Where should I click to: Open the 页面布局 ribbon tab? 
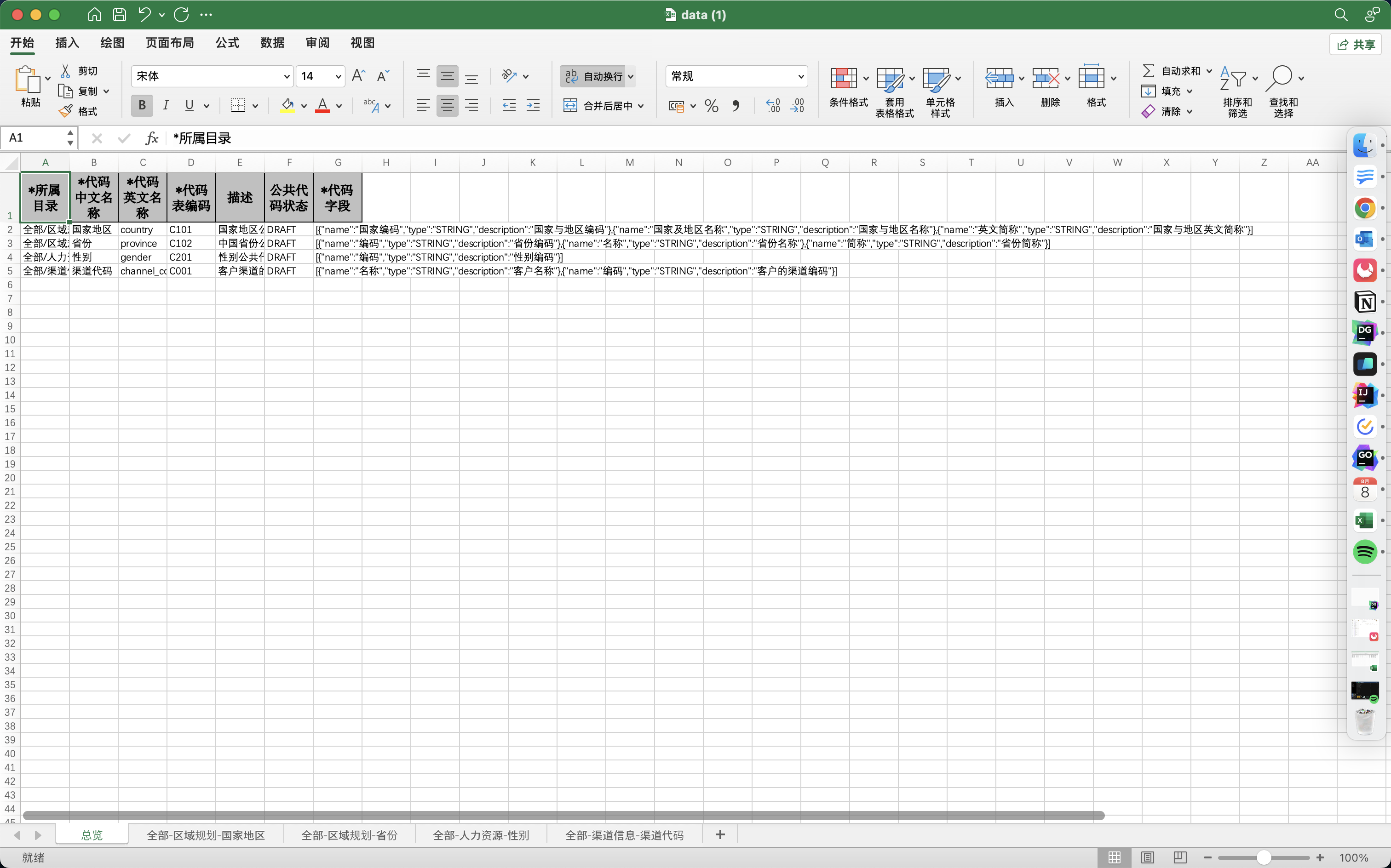coord(169,42)
